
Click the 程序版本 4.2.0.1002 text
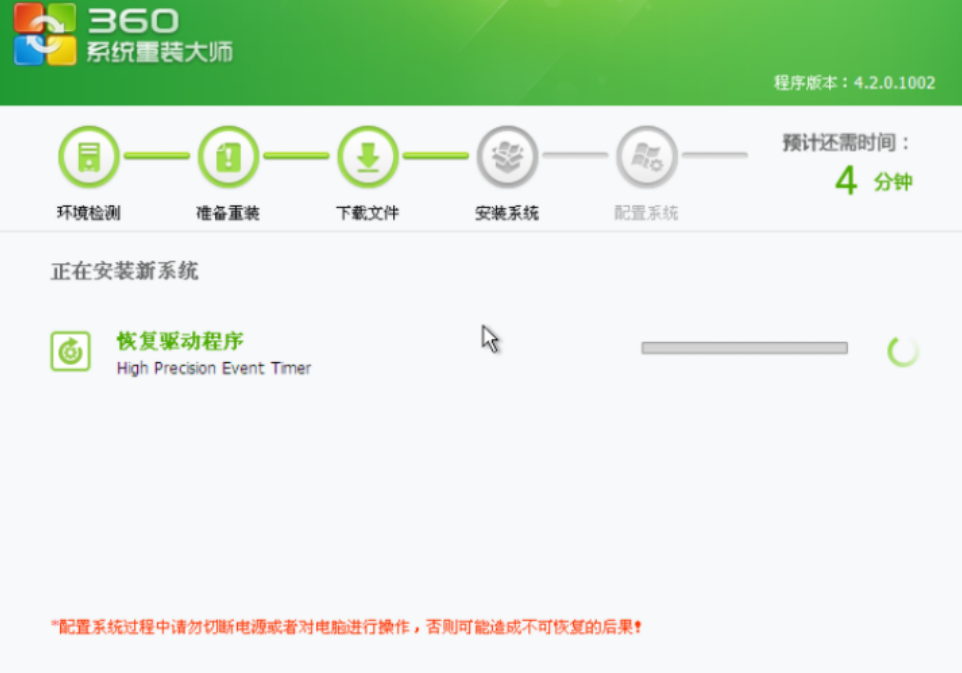click(x=855, y=82)
